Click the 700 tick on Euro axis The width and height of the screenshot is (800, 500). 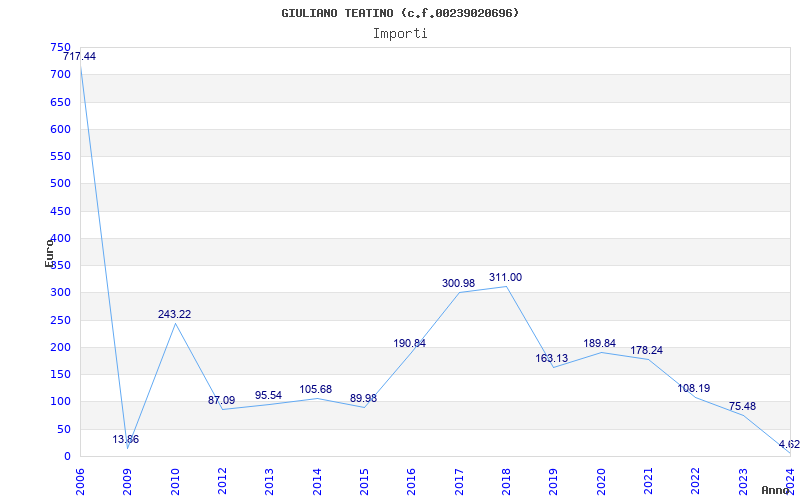(60, 74)
